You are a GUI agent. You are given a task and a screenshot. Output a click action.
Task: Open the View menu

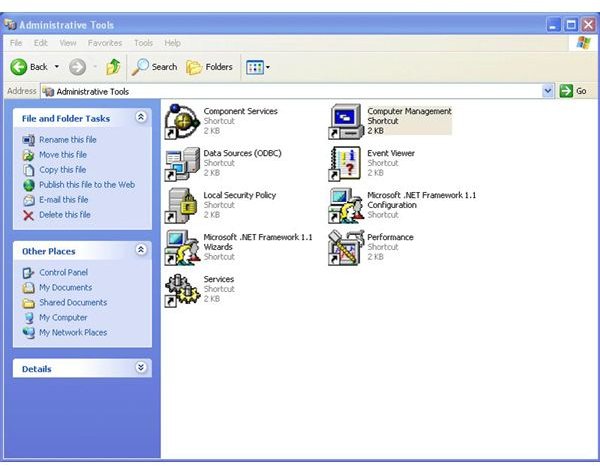(x=68, y=43)
